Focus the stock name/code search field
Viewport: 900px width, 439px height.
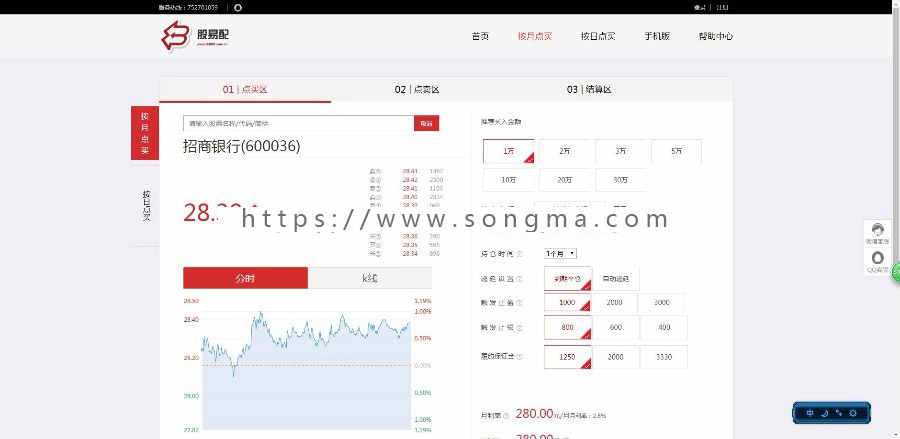click(x=298, y=123)
